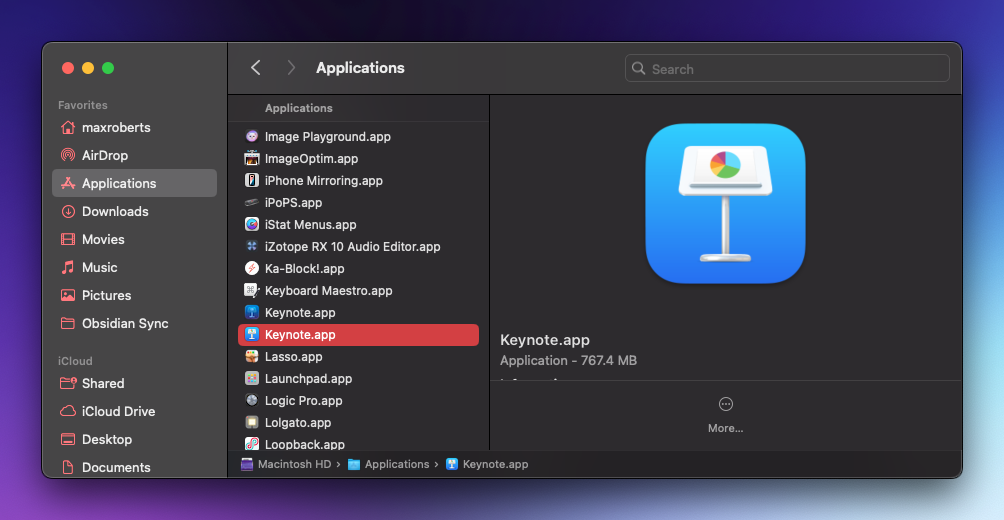
Task: Go back with the left chevron
Action: pyautogui.click(x=256, y=68)
